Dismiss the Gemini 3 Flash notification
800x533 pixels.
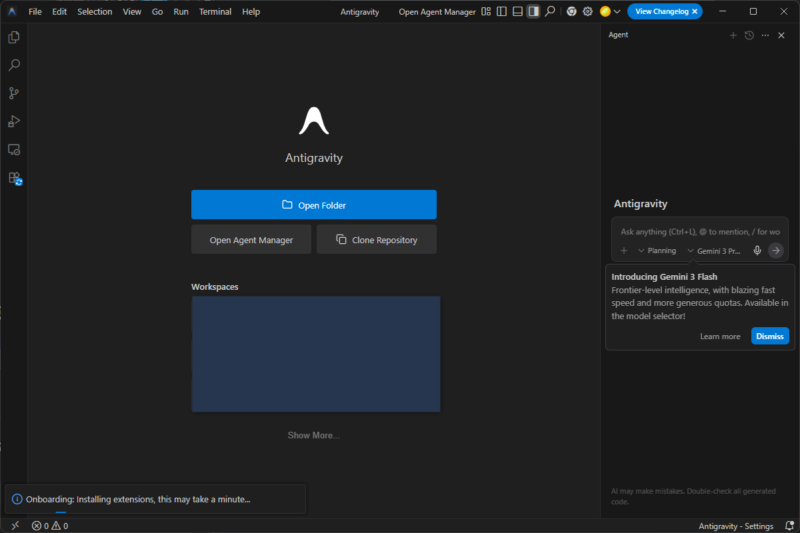769,336
